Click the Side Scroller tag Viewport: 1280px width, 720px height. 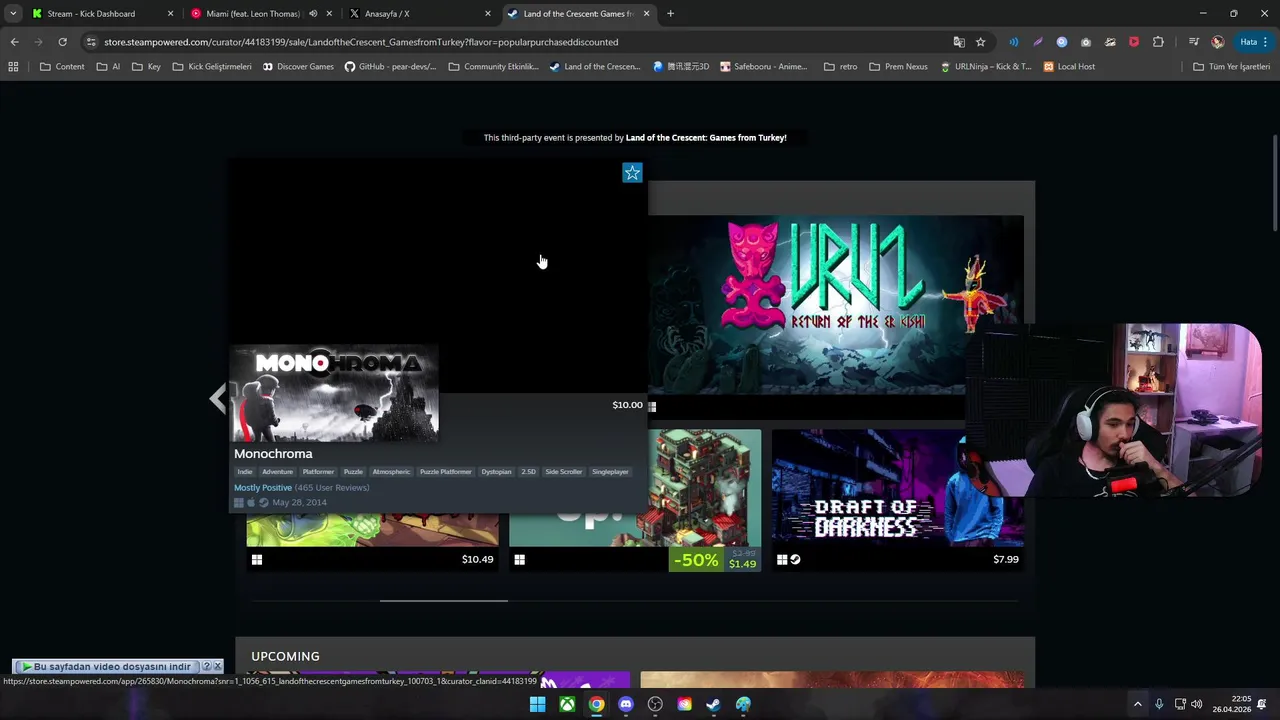[564, 472]
